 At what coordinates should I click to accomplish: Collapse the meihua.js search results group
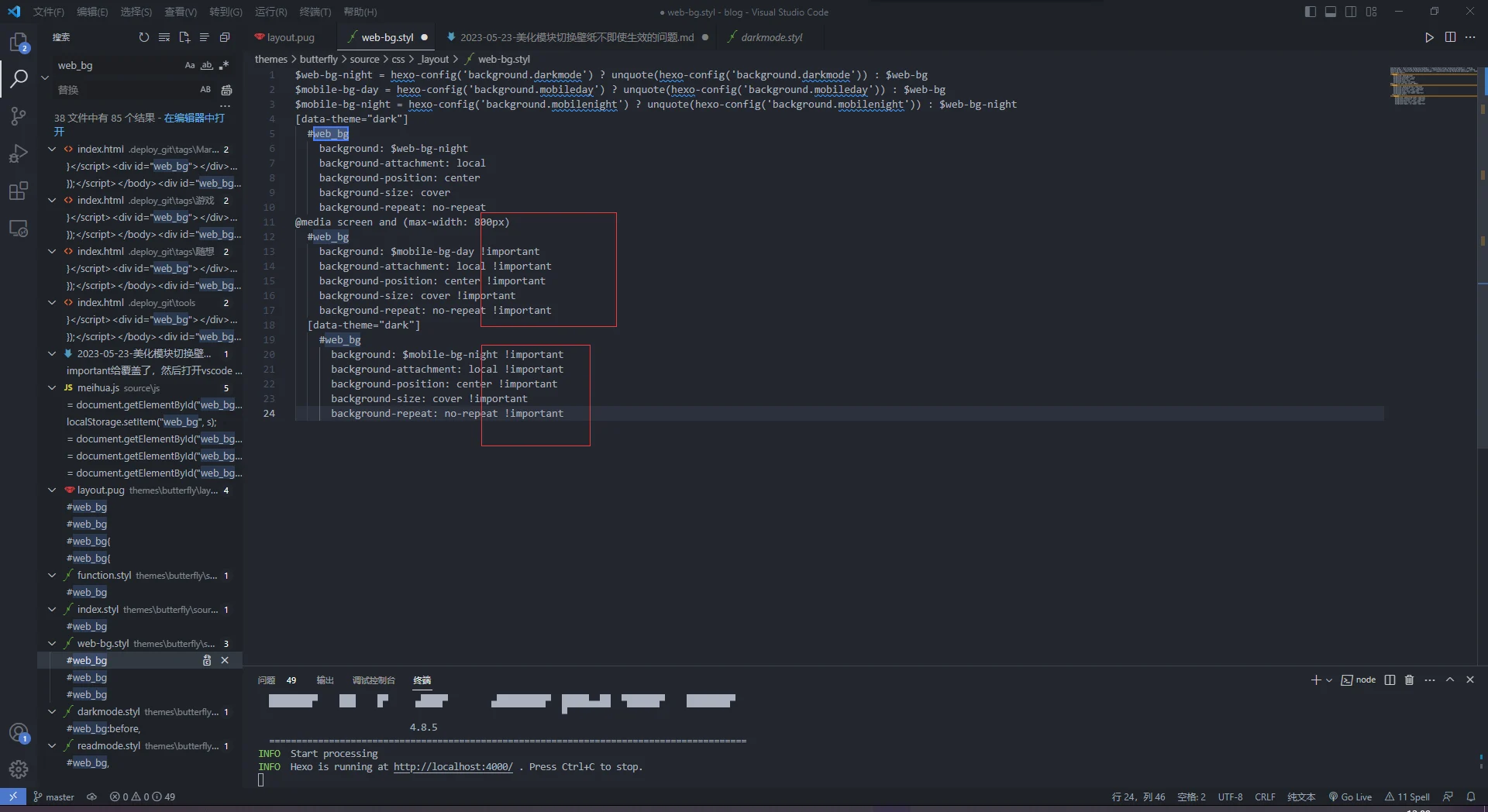pyautogui.click(x=52, y=388)
